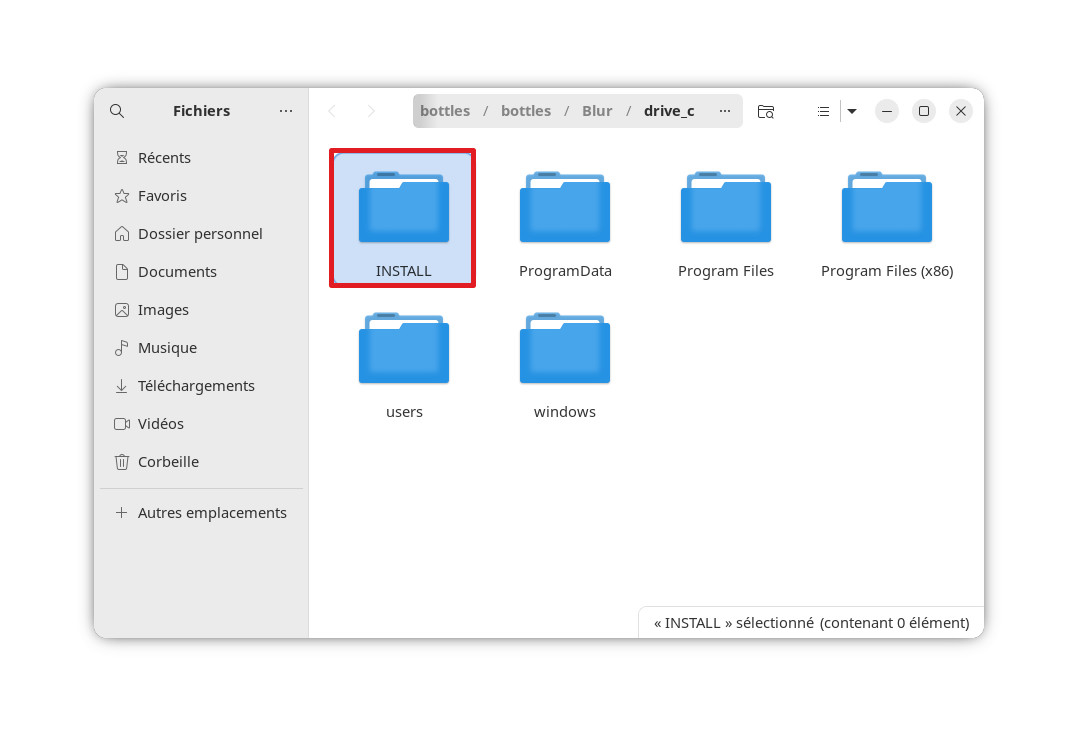Image resolution: width=1078 pixels, height=738 pixels.
Task: Open Dossier personnel from the sidebar
Action: 200,234
